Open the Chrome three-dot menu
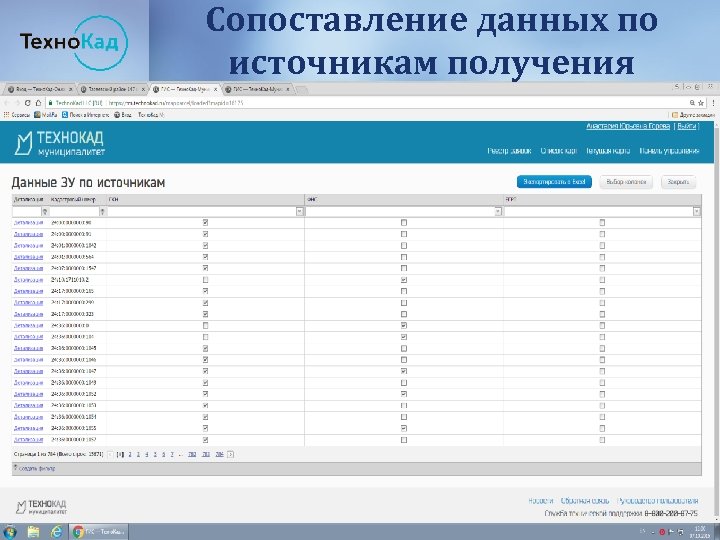 (x=714, y=103)
